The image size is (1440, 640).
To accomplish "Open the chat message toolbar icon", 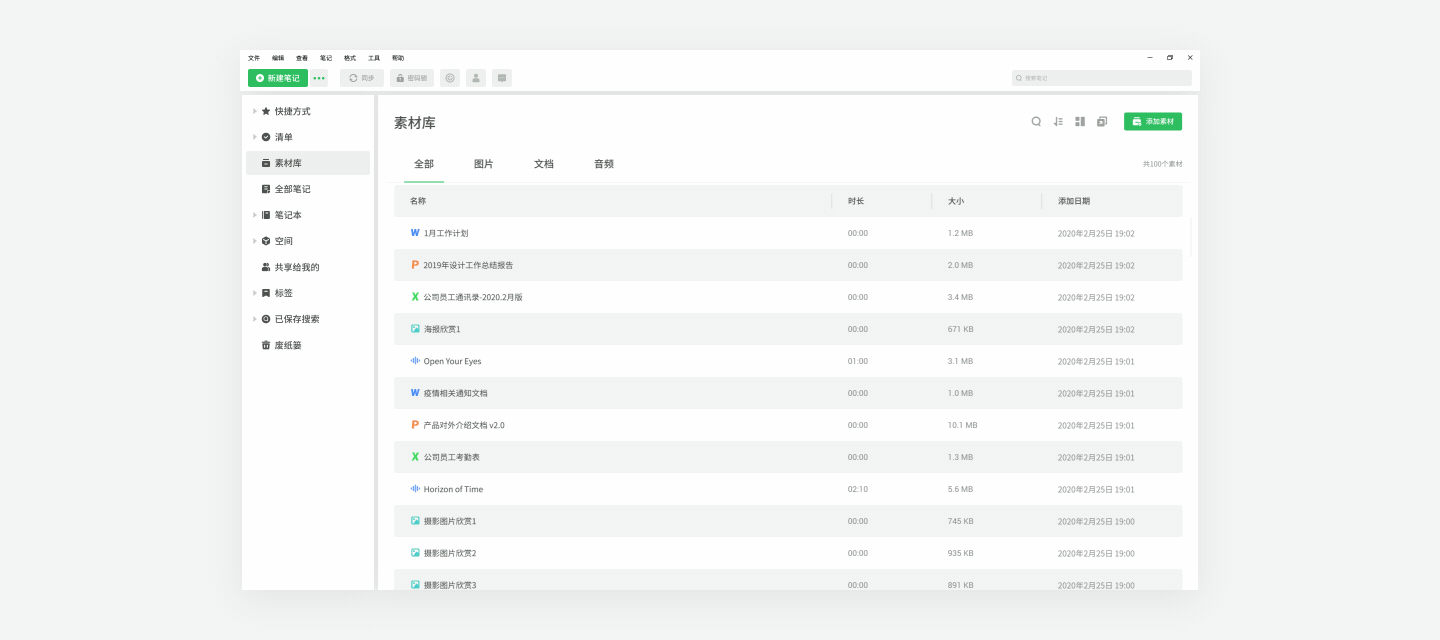I will point(502,78).
